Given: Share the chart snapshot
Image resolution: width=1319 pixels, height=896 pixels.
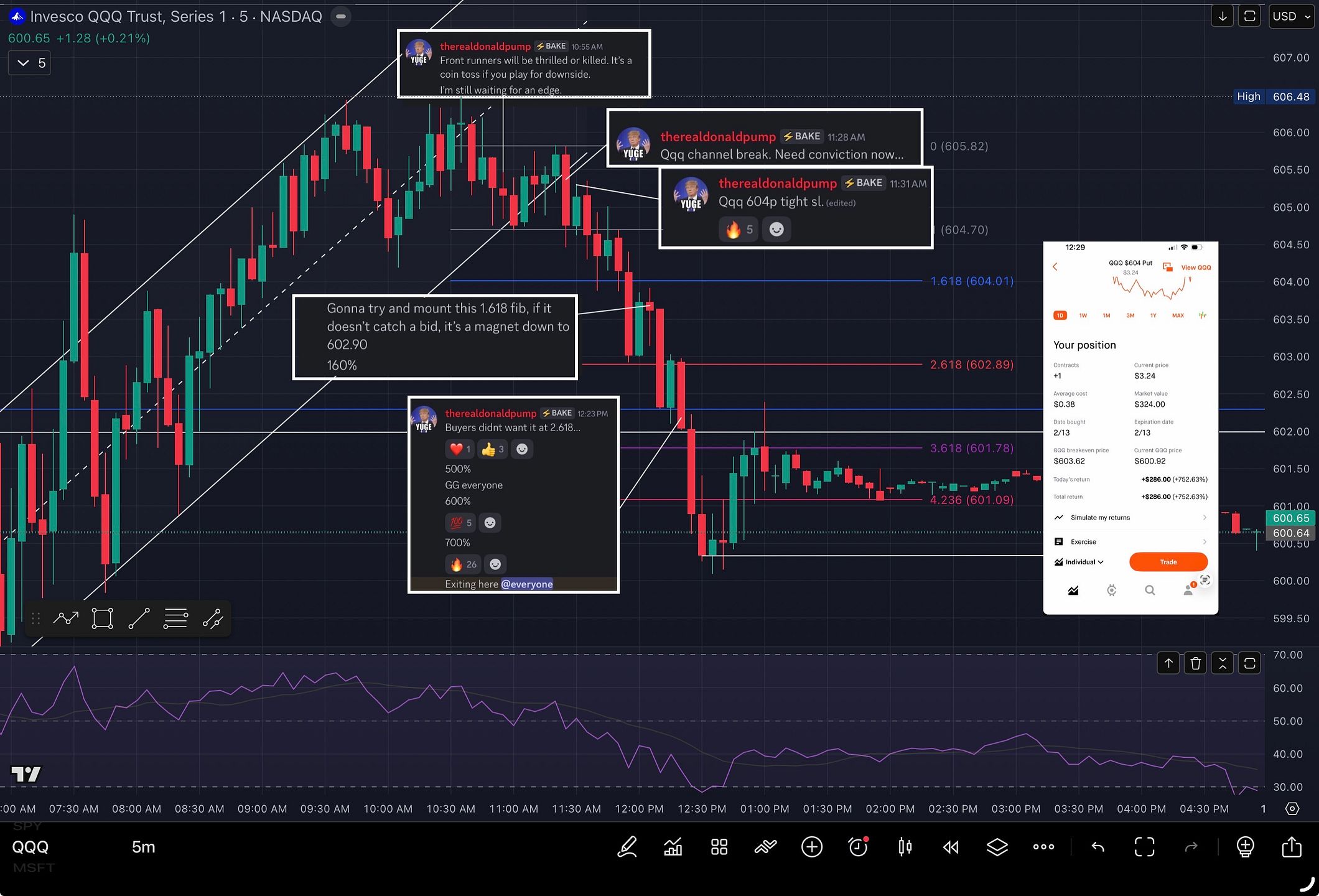Looking at the screenshot, I should 1292,847.
